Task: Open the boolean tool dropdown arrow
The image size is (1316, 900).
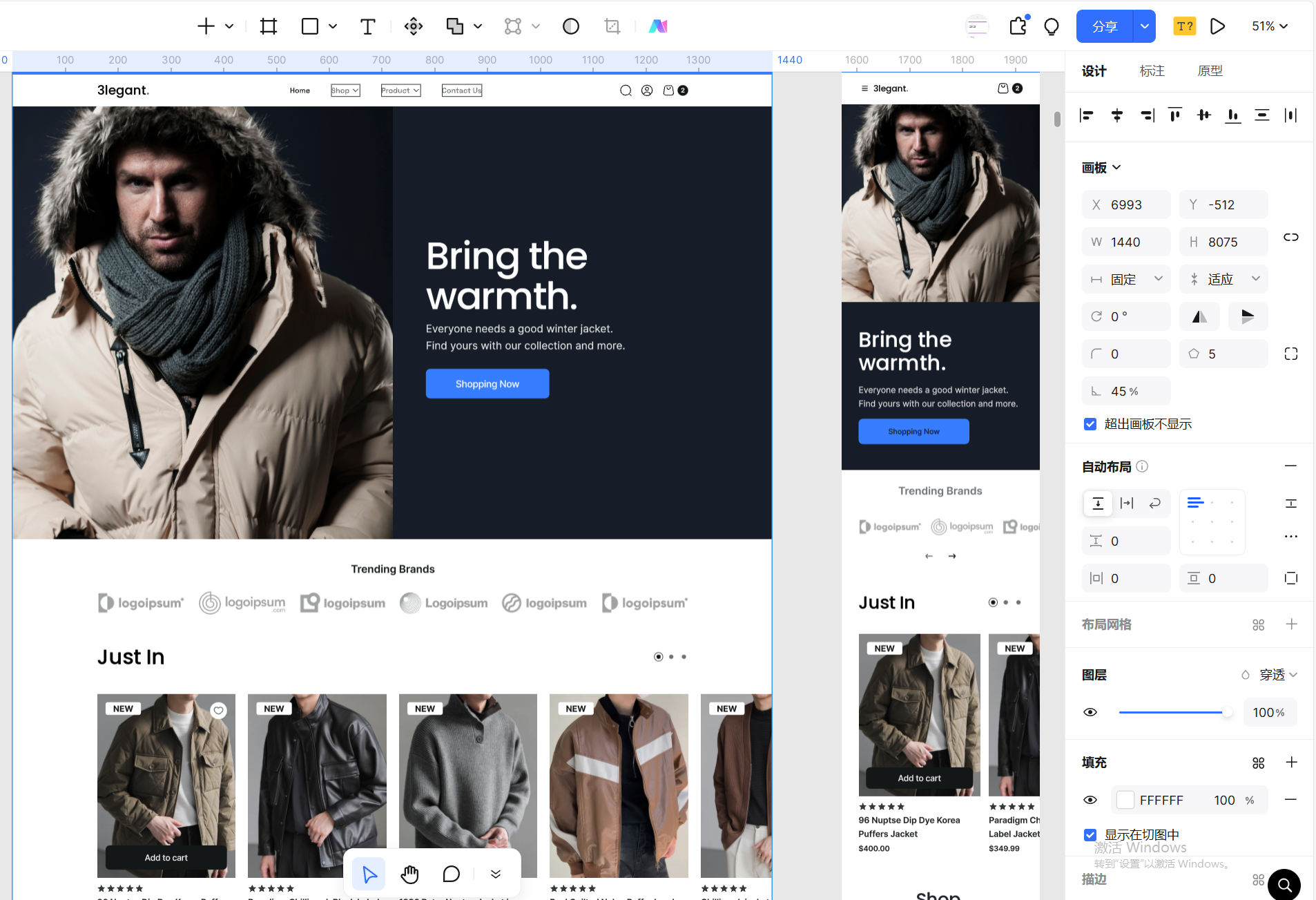Action: (x=478, y=26)
